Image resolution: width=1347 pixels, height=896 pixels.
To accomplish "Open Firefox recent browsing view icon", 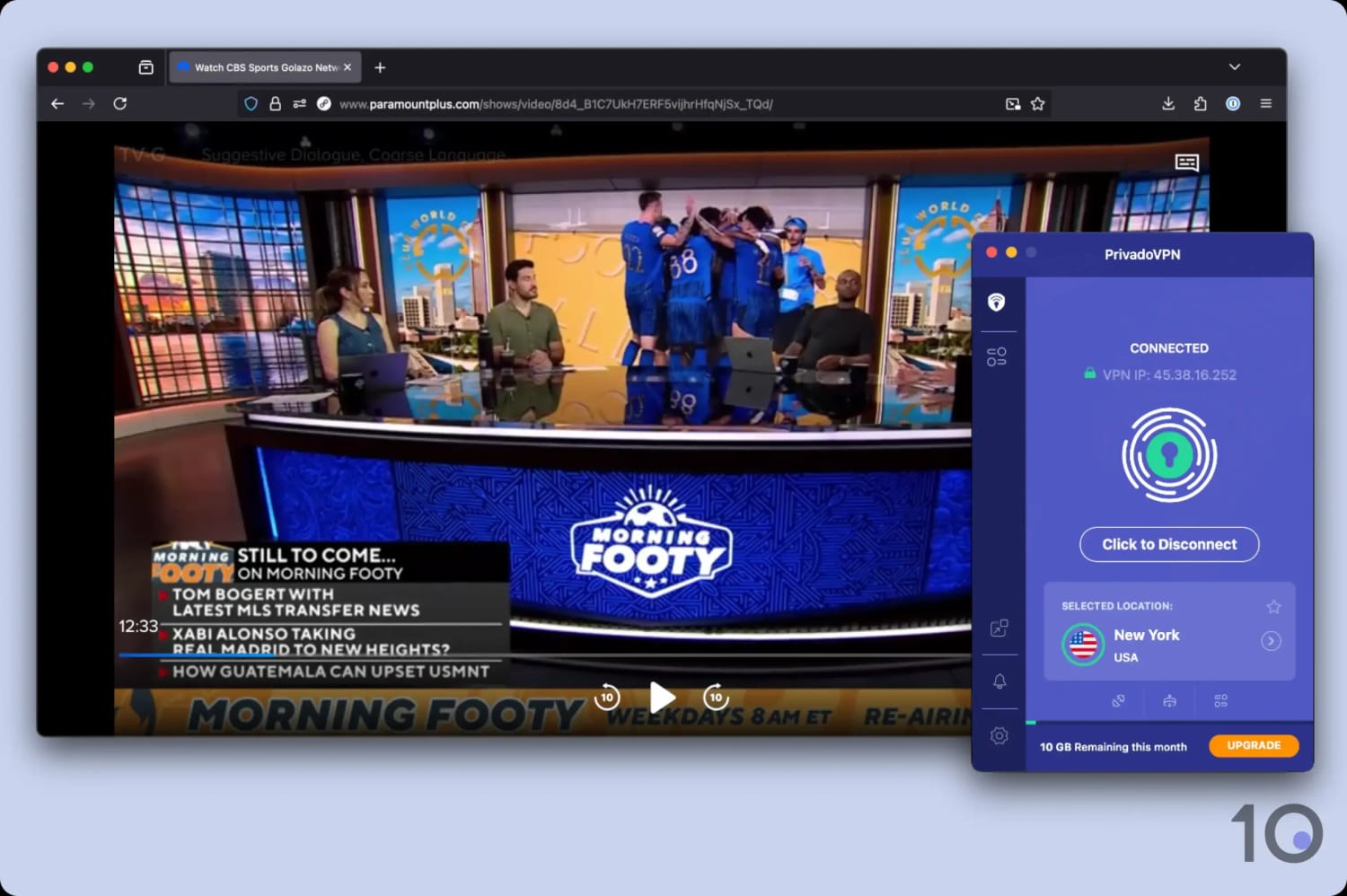I will coord(146,67).
